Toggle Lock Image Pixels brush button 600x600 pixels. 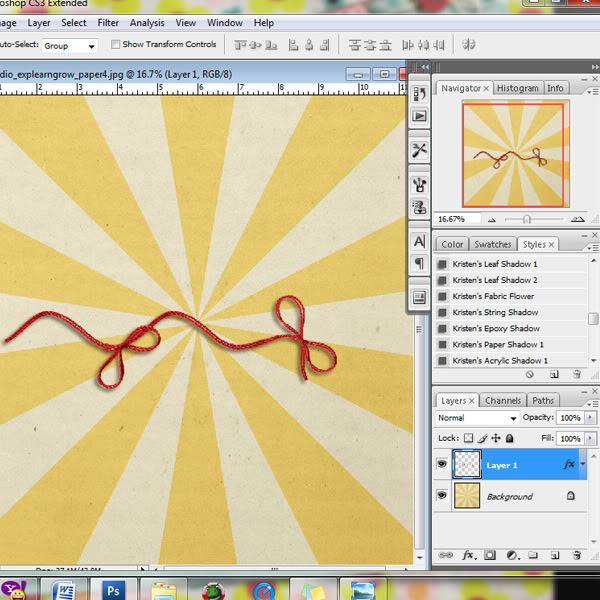click(x=483, y=438)
